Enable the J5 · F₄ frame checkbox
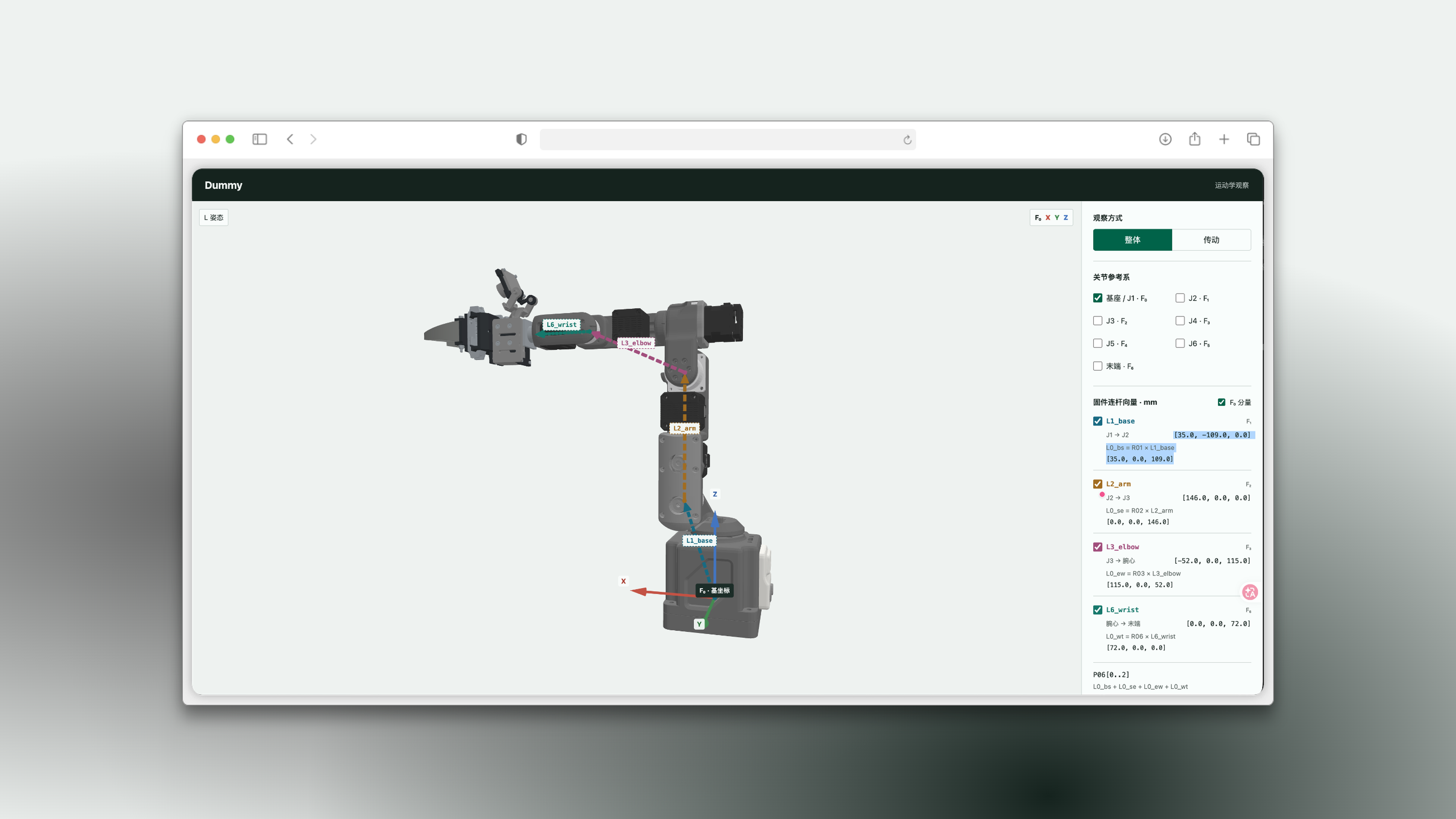 tap(1098, 343)
